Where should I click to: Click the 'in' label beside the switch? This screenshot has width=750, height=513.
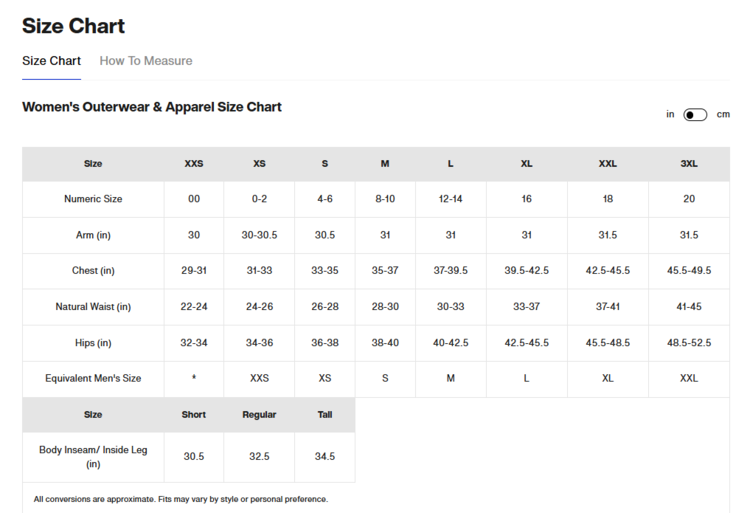tap(670, 115)
